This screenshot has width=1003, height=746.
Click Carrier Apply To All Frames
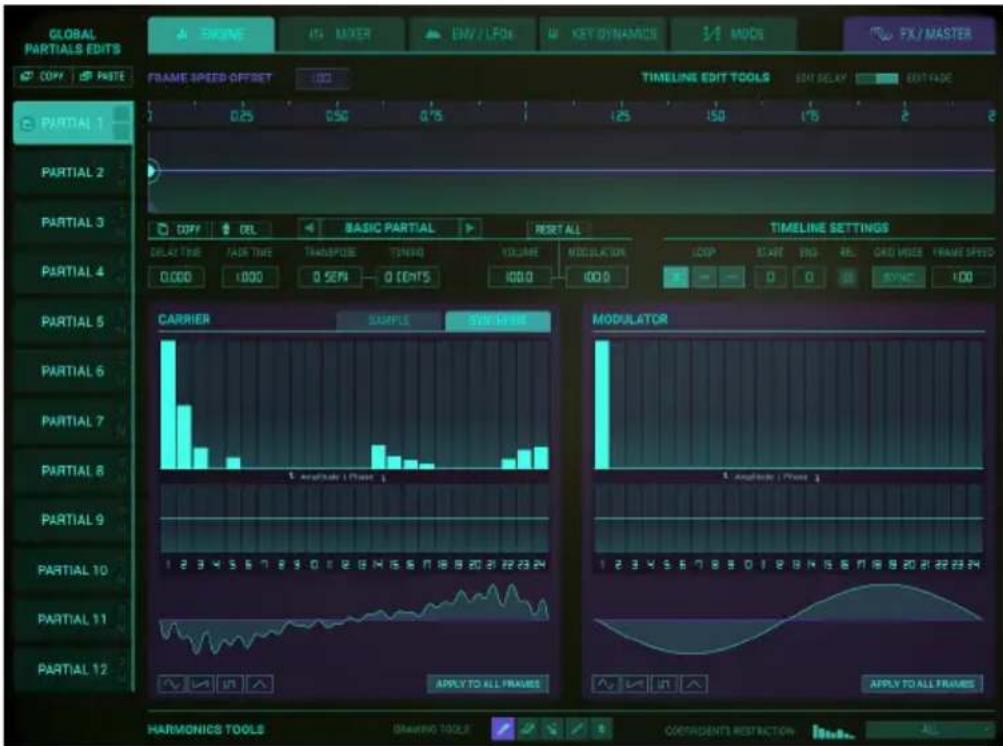pyautogui.click(x=488, y=684)
